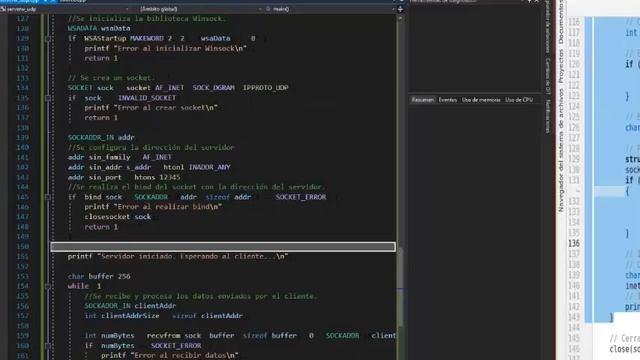Click "INADDR_ANY" on line 142
The width and height of the screenshot is (640, 360).
[209, 167]
